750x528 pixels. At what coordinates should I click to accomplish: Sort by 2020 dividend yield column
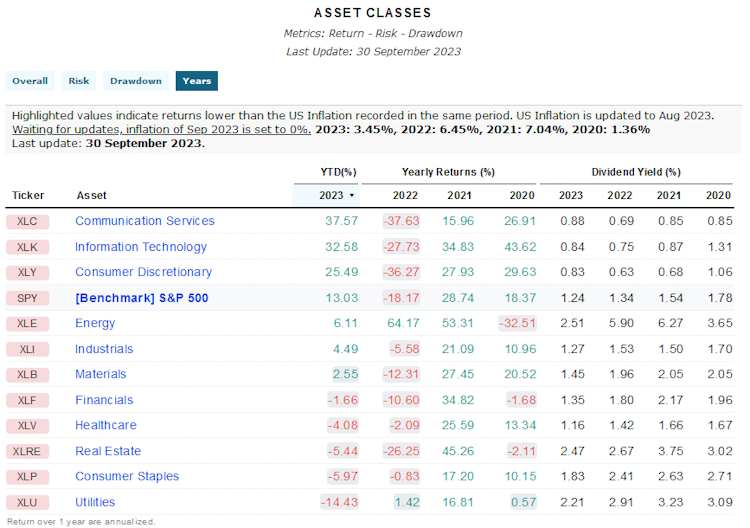[x=718, y=196]
